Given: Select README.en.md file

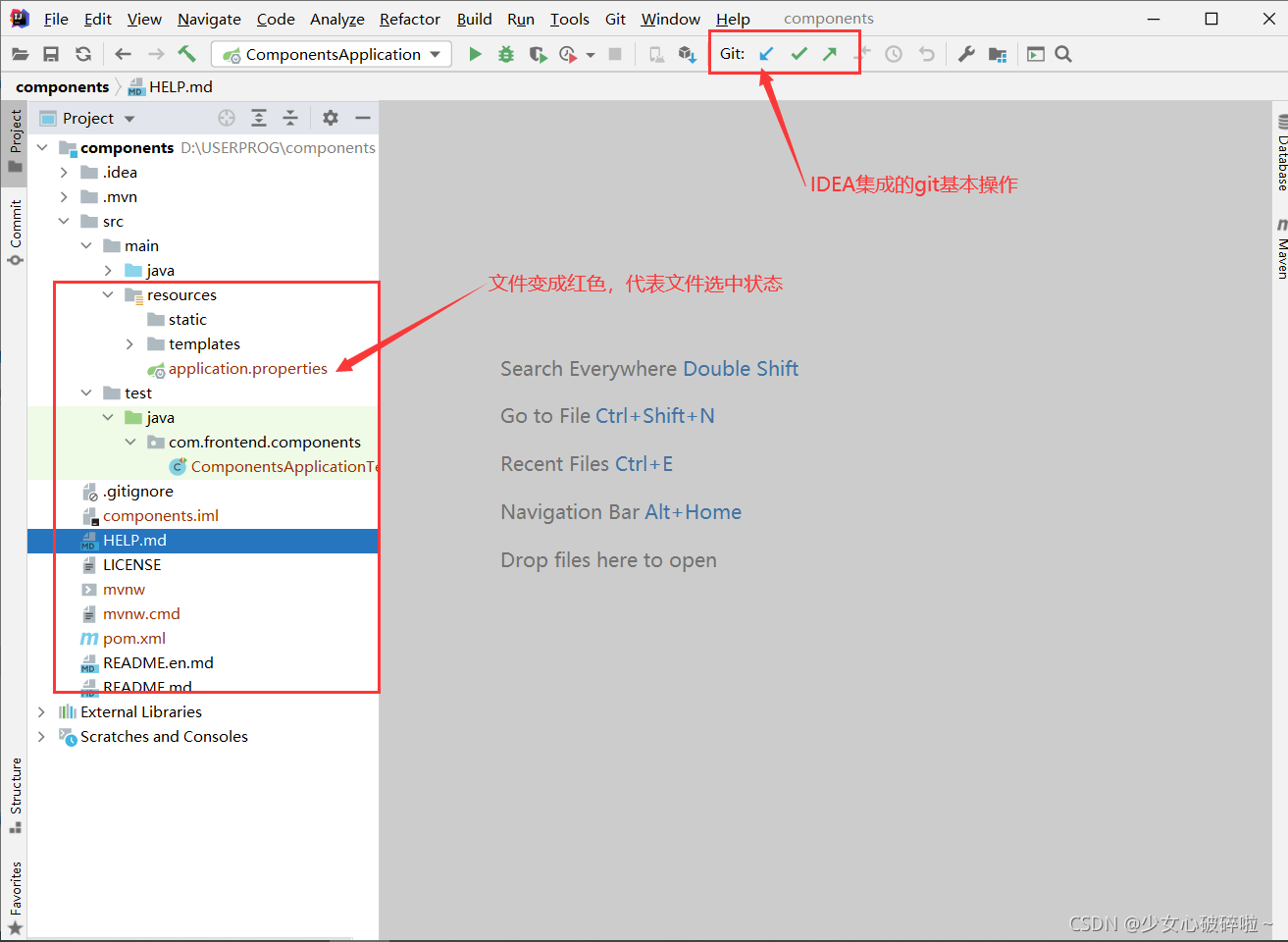Looking at the screenshot, I should 157,662.
